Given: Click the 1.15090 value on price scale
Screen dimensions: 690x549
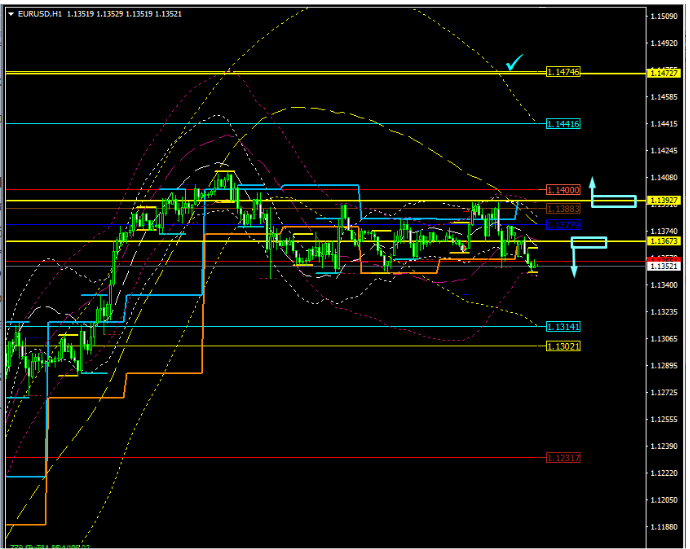Looking at the screenshot, I should (x=664, y=16).
